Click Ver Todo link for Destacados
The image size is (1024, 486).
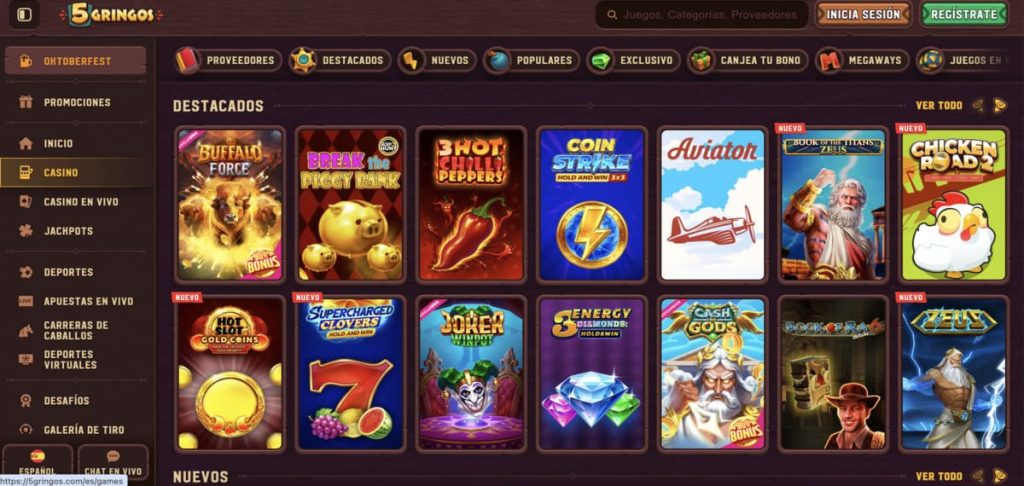click(939, 105)
